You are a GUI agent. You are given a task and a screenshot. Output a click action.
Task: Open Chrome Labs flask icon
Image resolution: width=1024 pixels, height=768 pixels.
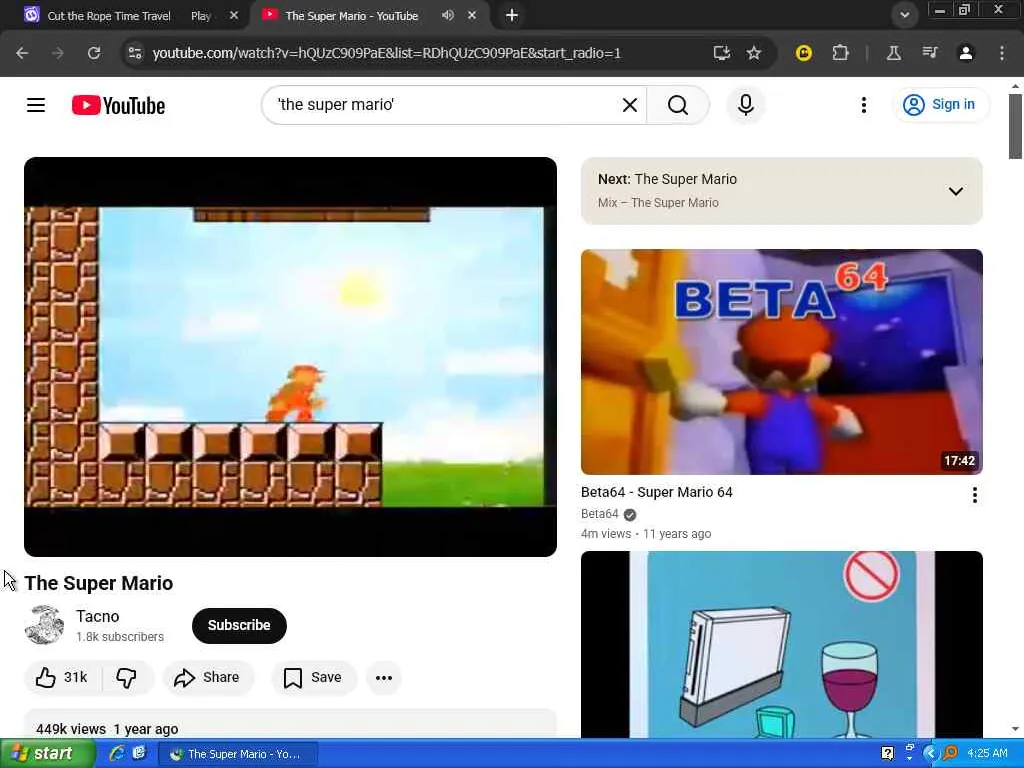click(893, 53)
